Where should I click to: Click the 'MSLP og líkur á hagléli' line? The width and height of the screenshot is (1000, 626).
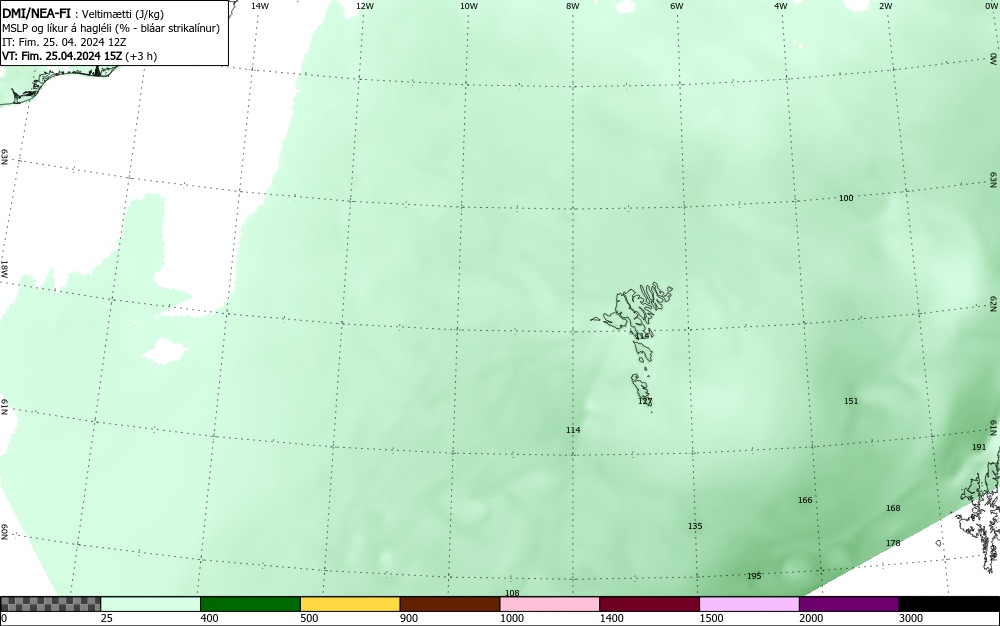point(111,28)
